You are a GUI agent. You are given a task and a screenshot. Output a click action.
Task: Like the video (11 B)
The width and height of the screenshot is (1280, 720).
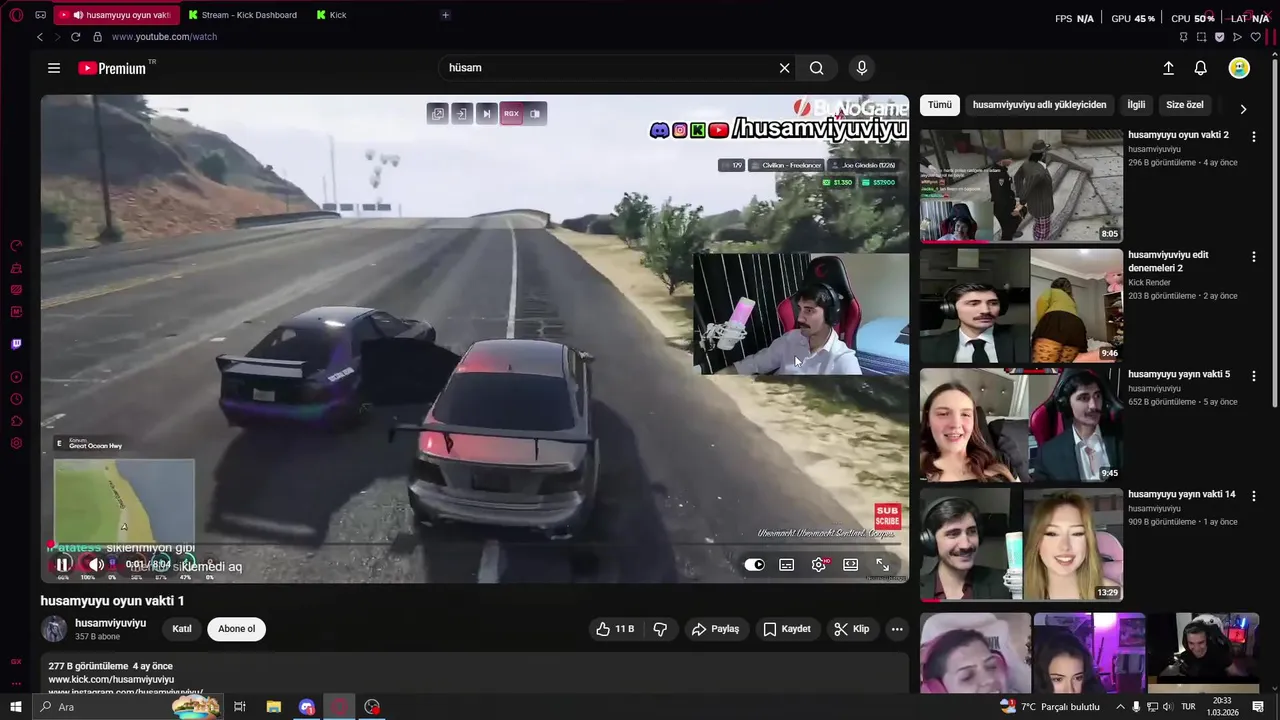pos(615,629)
